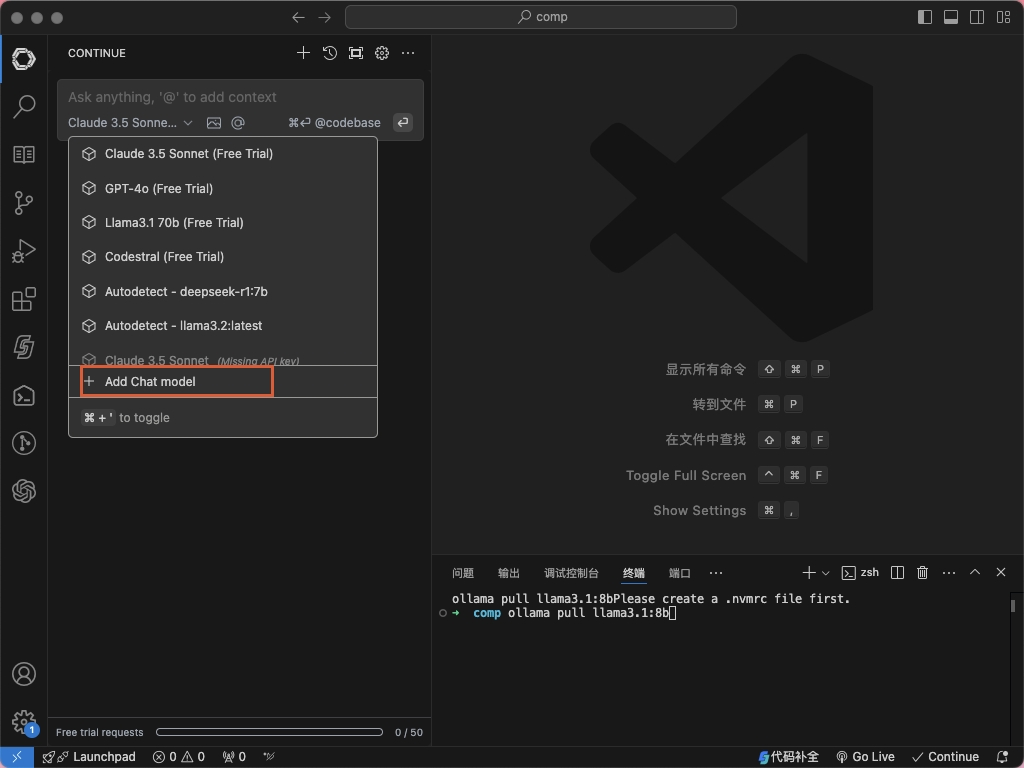Click 代码补全 in status bar
Image resolution: width=1024 pixels, height=768 pixels.
coord(788,757)
